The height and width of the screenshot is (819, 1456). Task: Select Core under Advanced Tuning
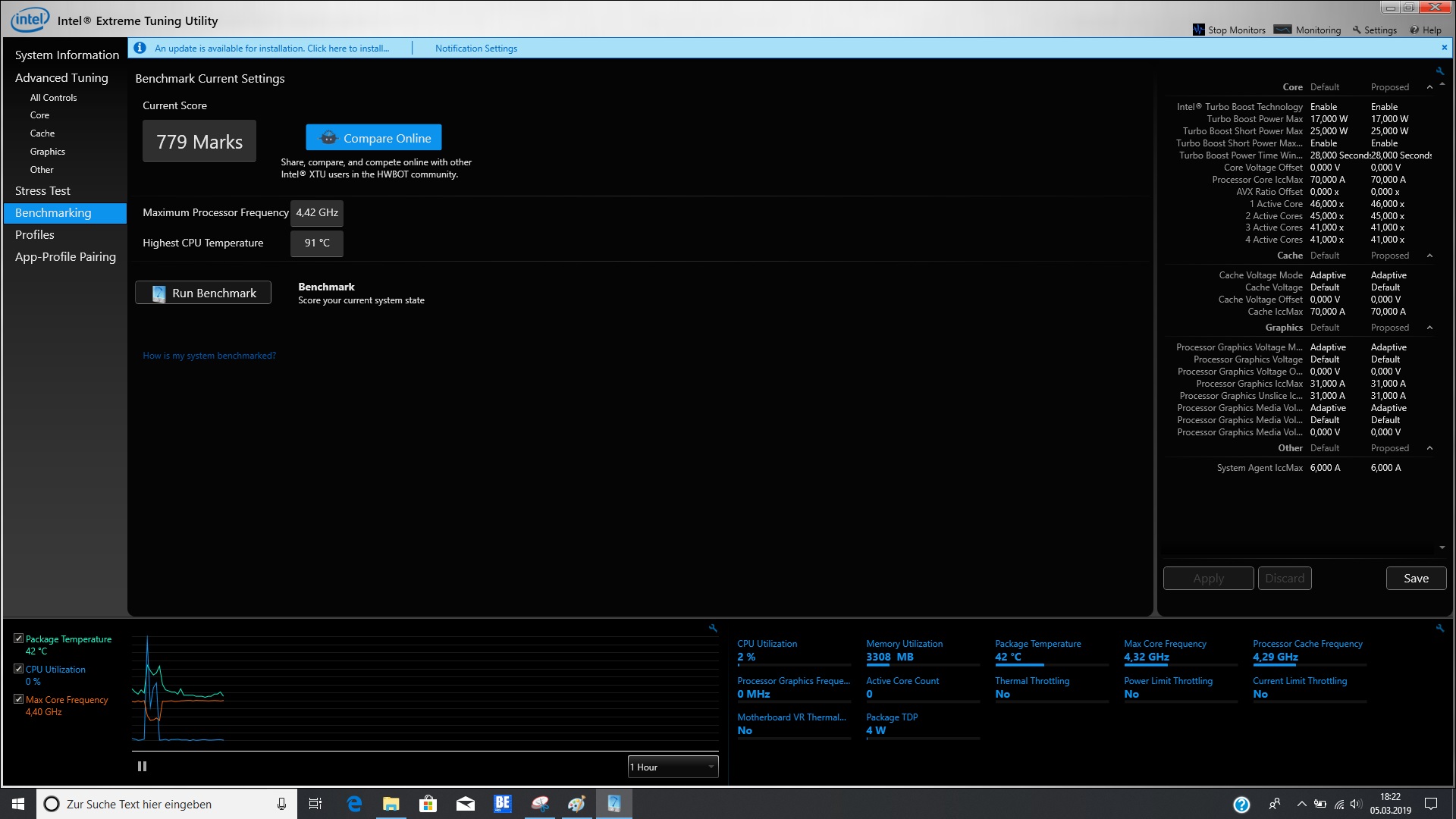click(x=39, y=115)
